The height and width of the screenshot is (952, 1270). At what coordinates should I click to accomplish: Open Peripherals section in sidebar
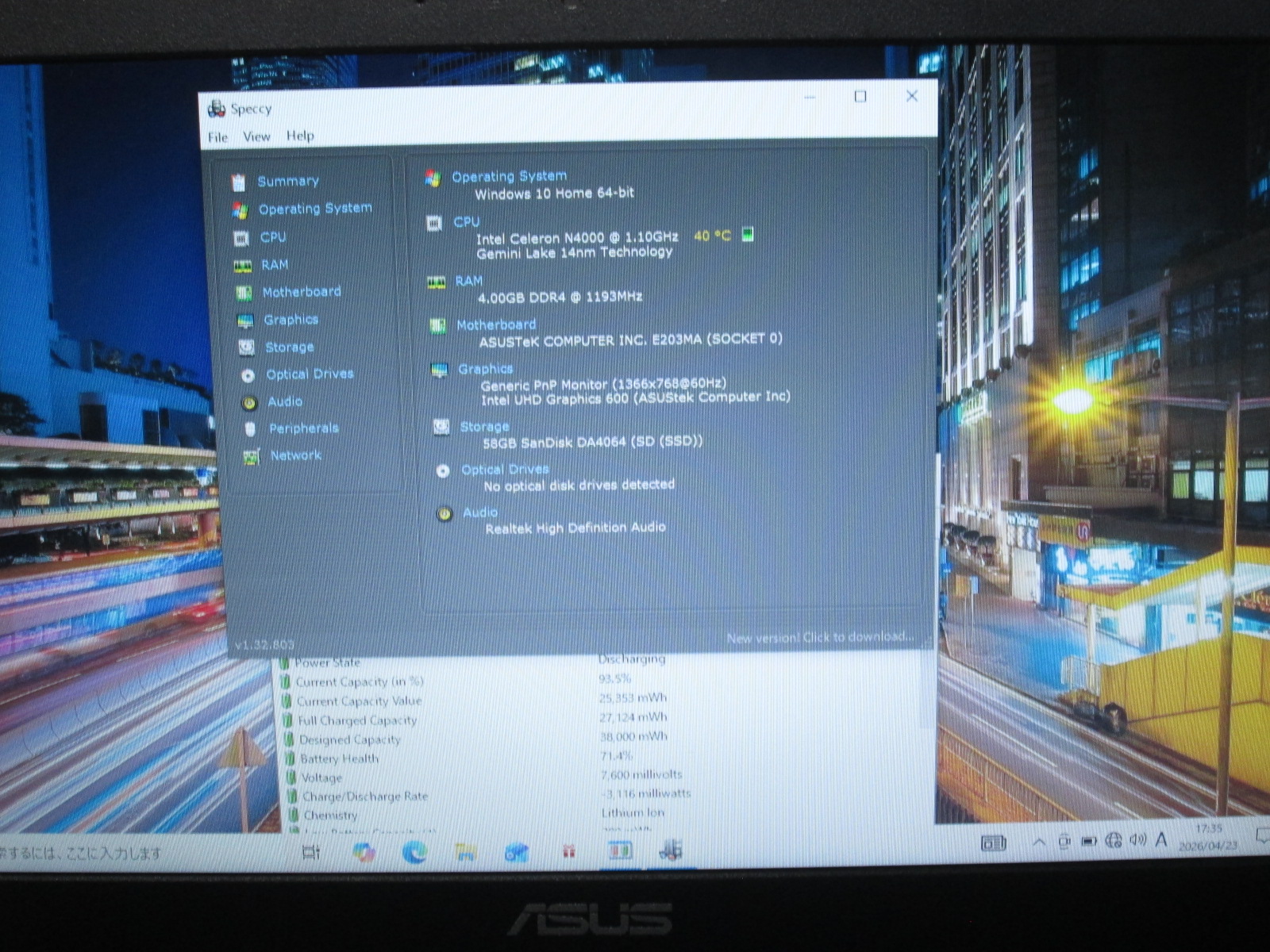click(x=303, y=428)
